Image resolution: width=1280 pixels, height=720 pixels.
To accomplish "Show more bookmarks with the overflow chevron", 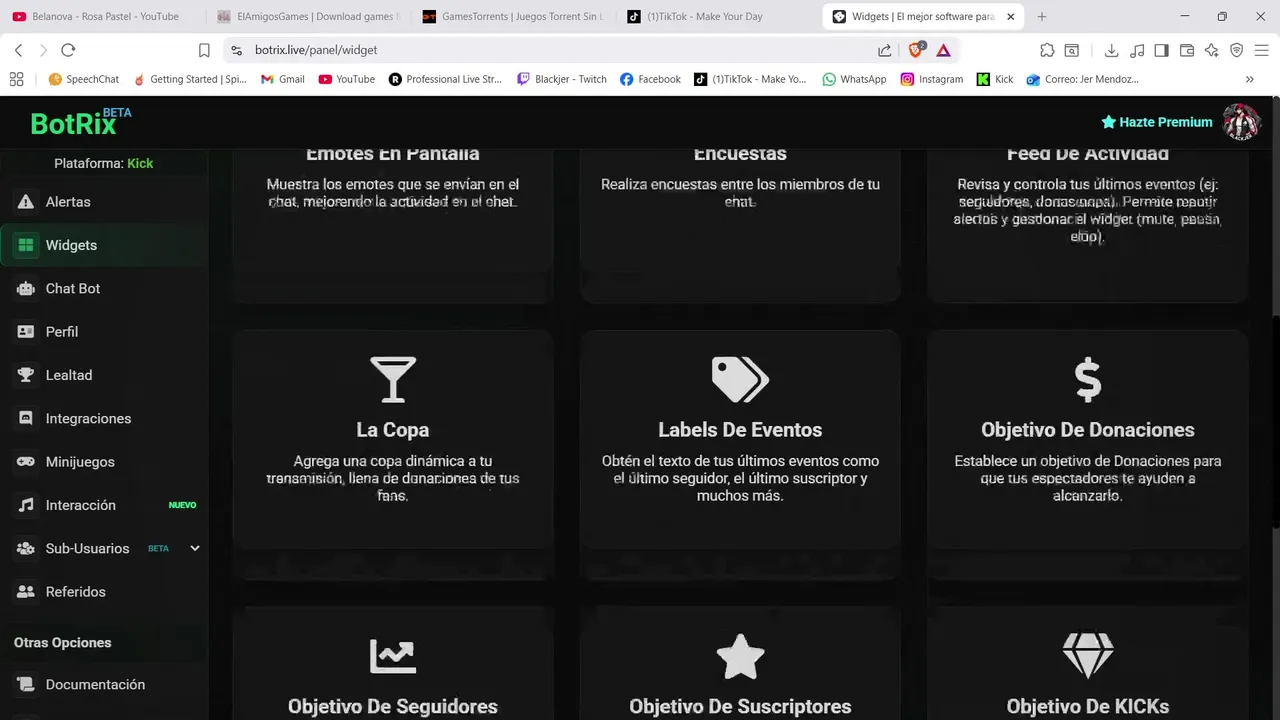I will click(x=1250, y=79).
